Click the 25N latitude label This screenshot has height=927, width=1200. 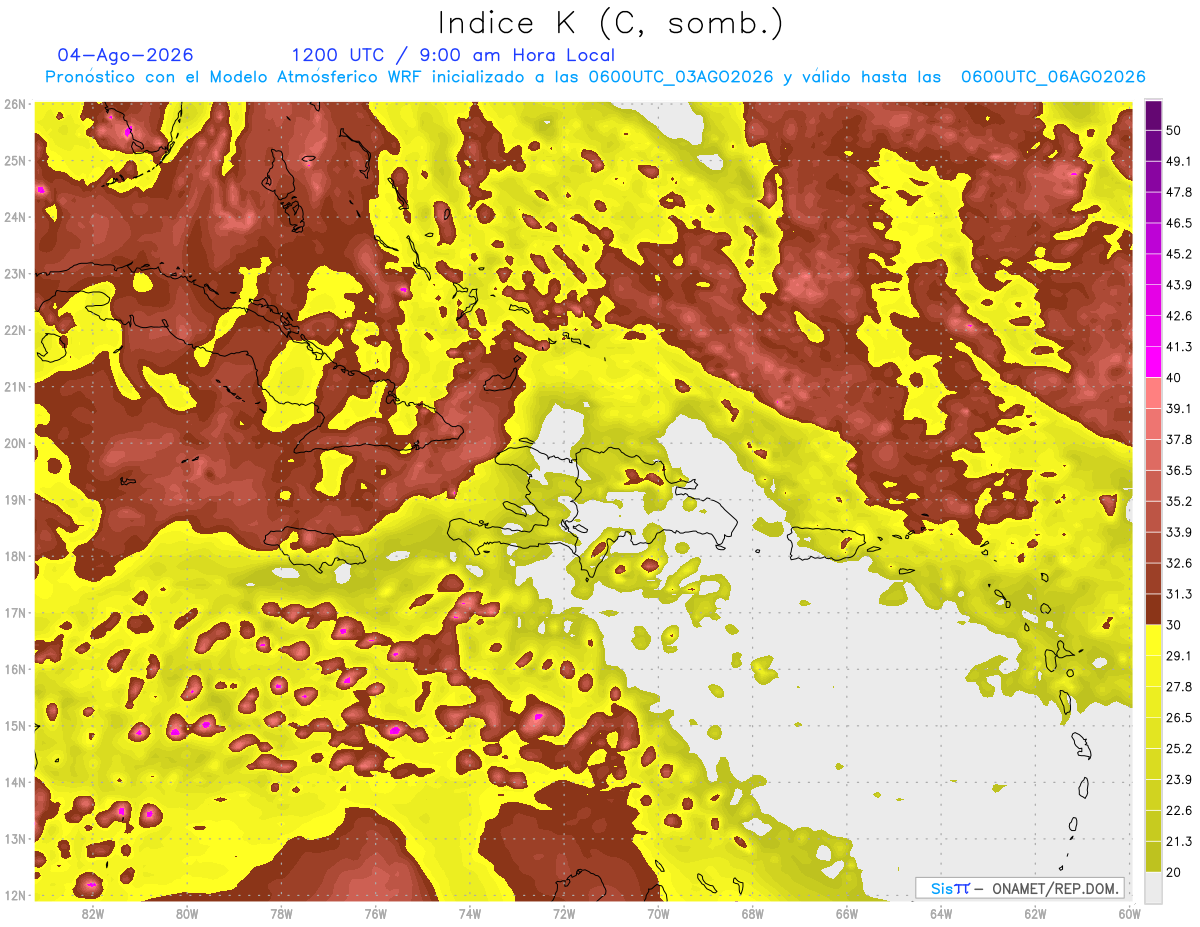coord(15,161)
